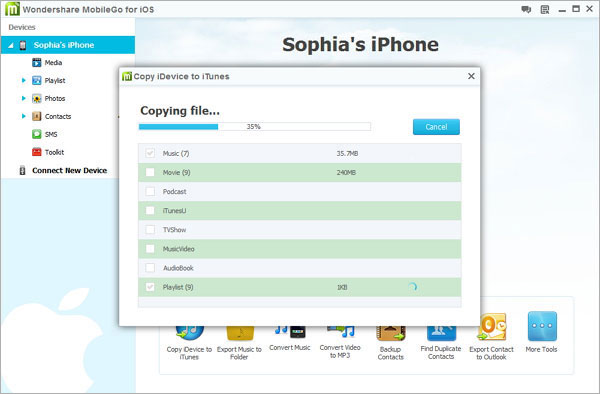This screenshot has width=600, height=394.
Task: Click the 35% copy progress bar
Action: click(254, 126)
